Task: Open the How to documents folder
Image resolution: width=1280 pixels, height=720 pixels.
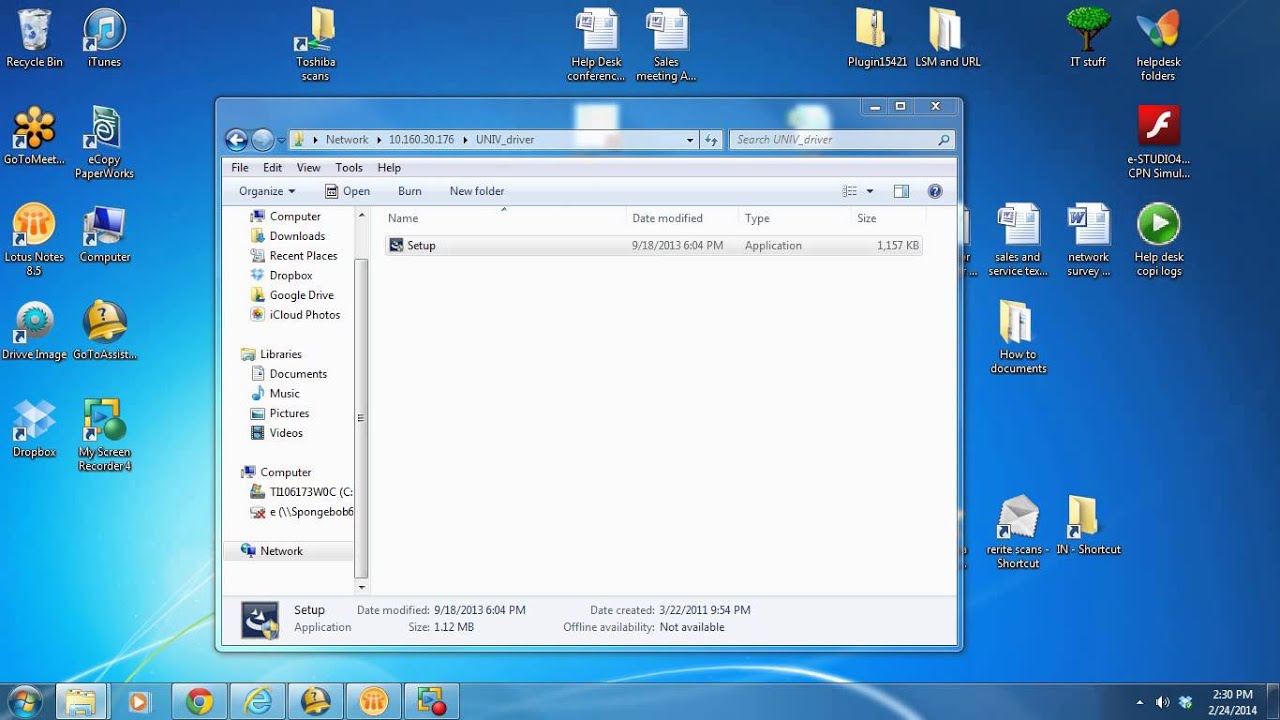Action: [1018, 338]
